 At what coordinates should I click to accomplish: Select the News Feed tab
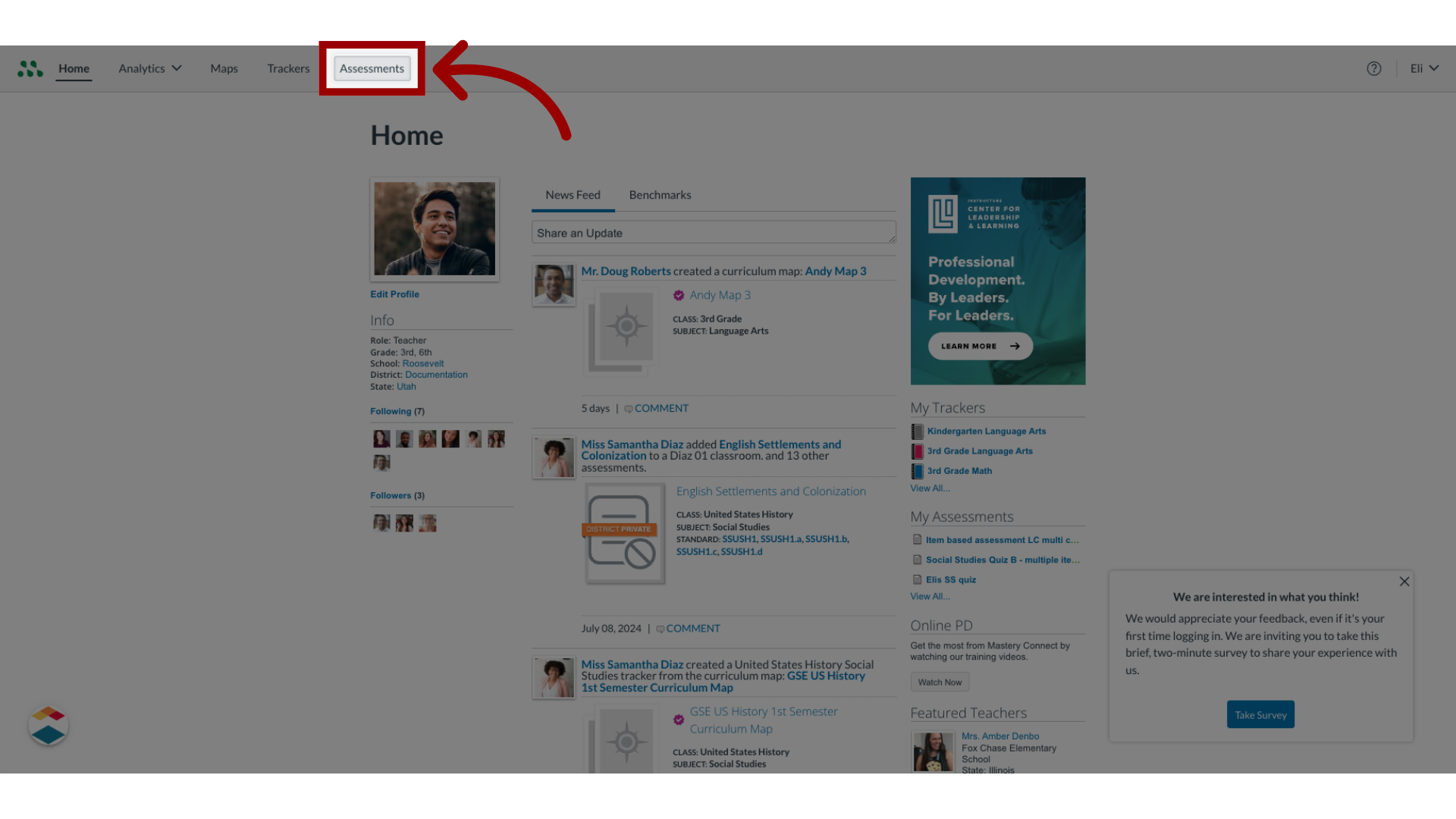coord(572,194)
